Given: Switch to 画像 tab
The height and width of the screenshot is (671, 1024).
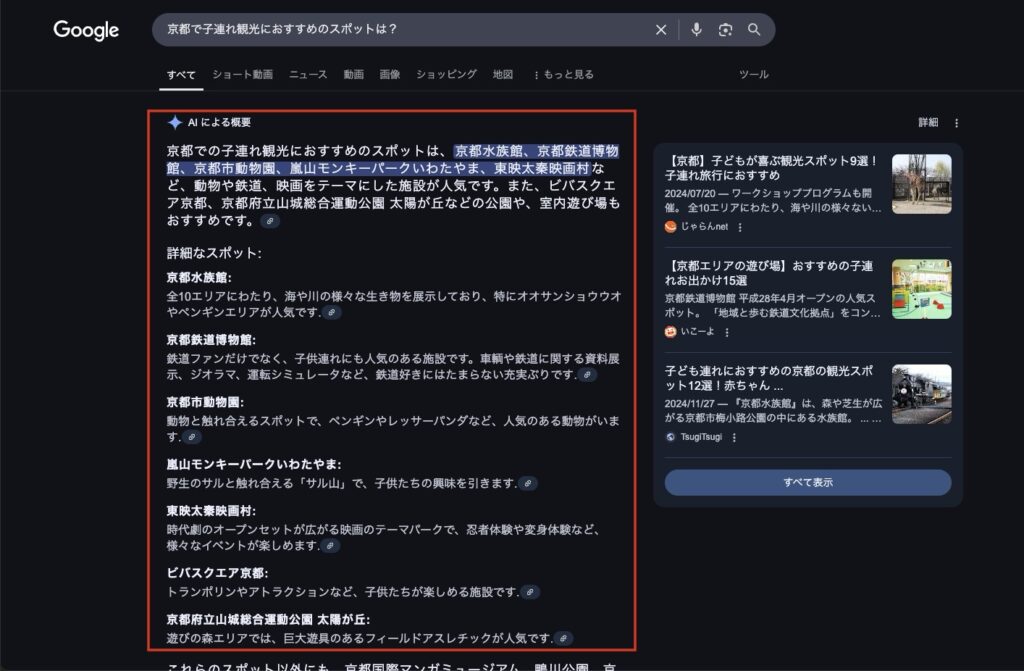Looking at the screenshot, I should point(390,74).
